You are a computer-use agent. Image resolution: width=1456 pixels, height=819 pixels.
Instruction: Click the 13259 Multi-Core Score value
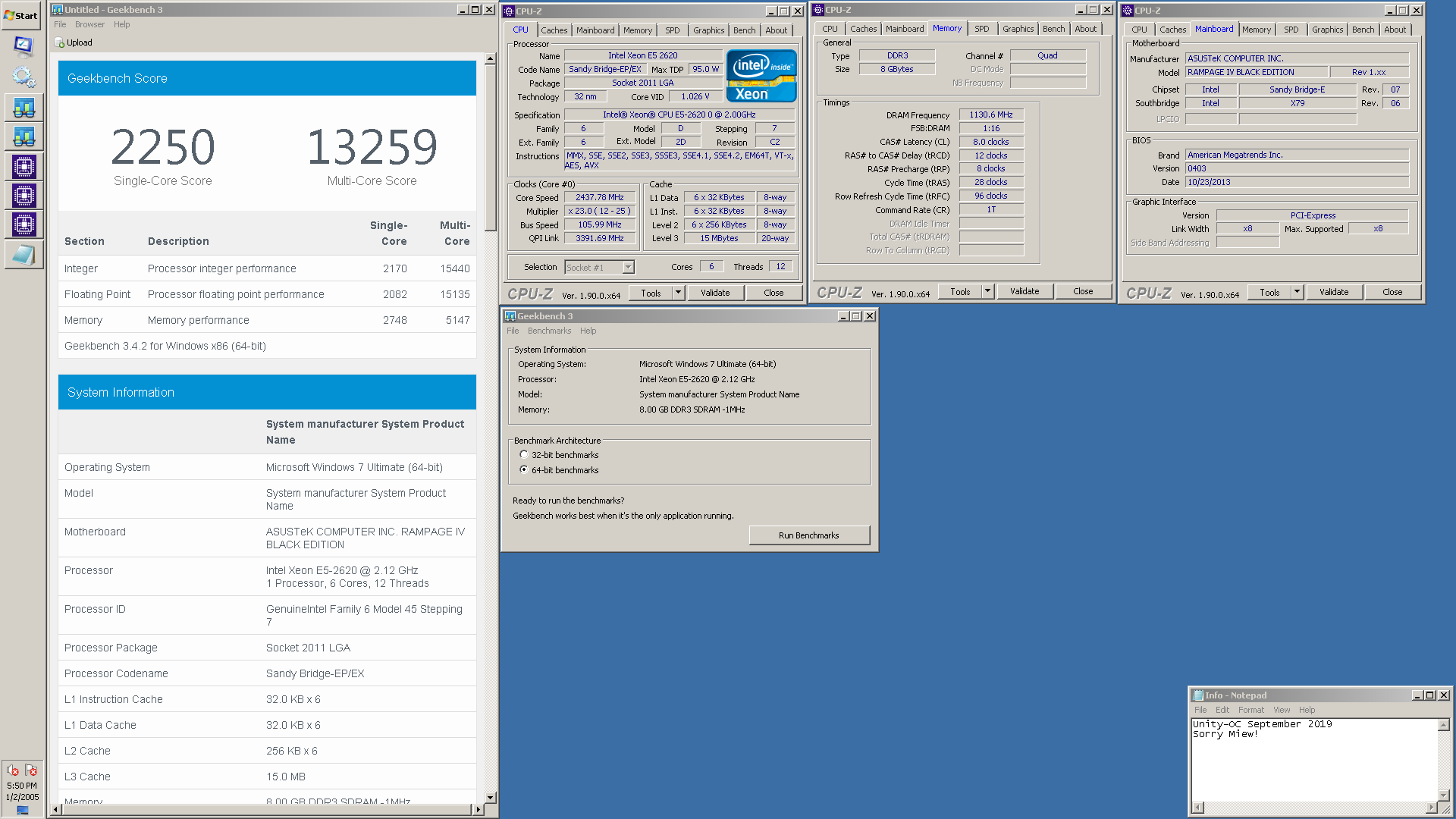(372, 147)
